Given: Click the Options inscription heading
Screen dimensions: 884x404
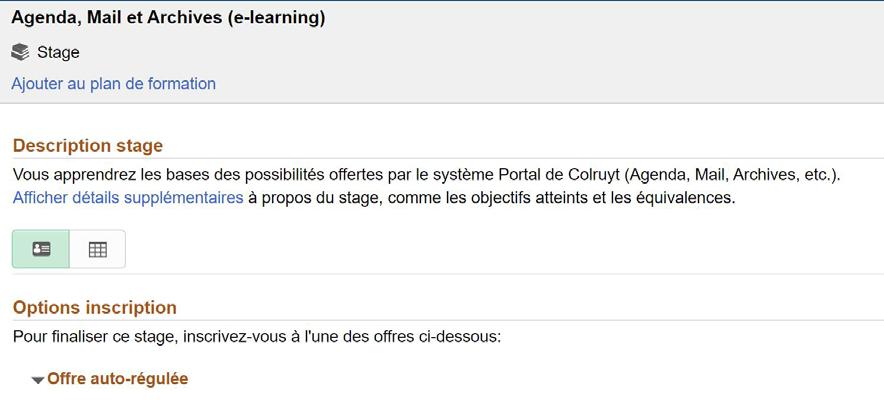Looking at the screenshot, I should point(95,307).
